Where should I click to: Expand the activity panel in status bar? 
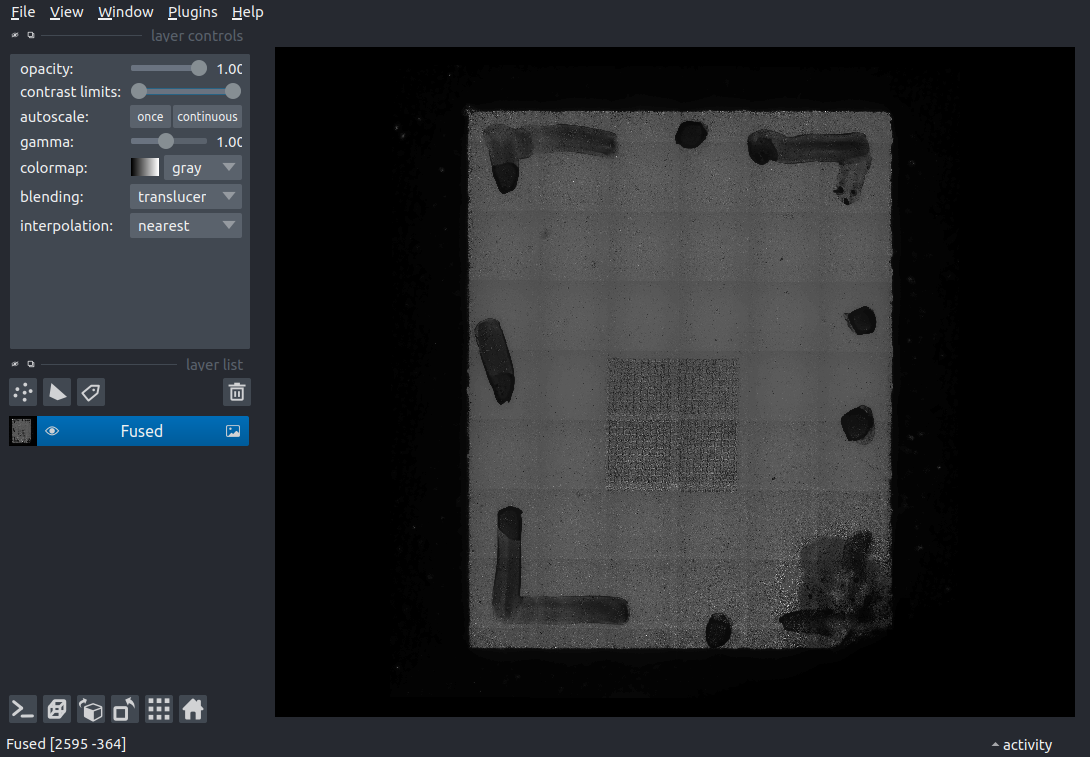click(x=1021, y=744)
